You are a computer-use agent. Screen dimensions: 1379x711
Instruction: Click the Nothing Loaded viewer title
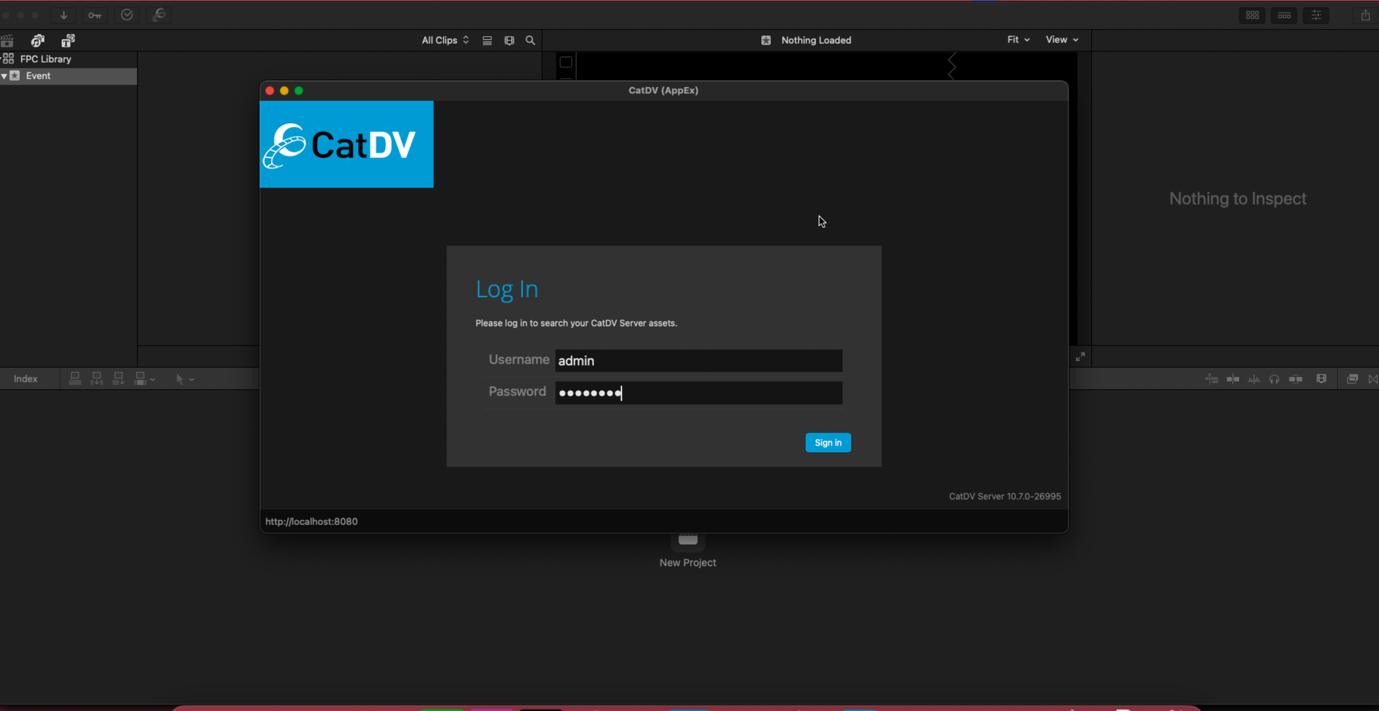[x=816, y=40]
